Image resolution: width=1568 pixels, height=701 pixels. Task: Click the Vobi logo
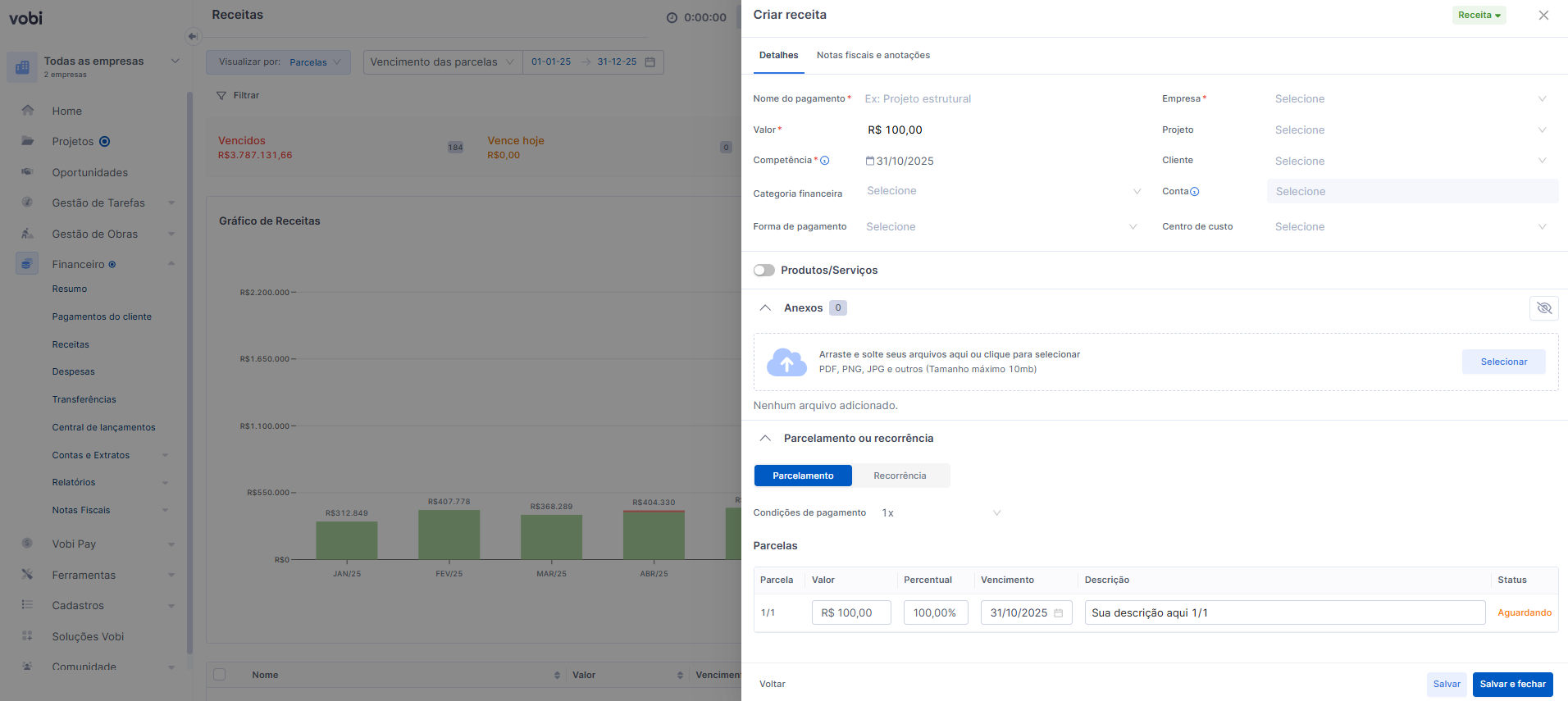[x=25, y=18]
